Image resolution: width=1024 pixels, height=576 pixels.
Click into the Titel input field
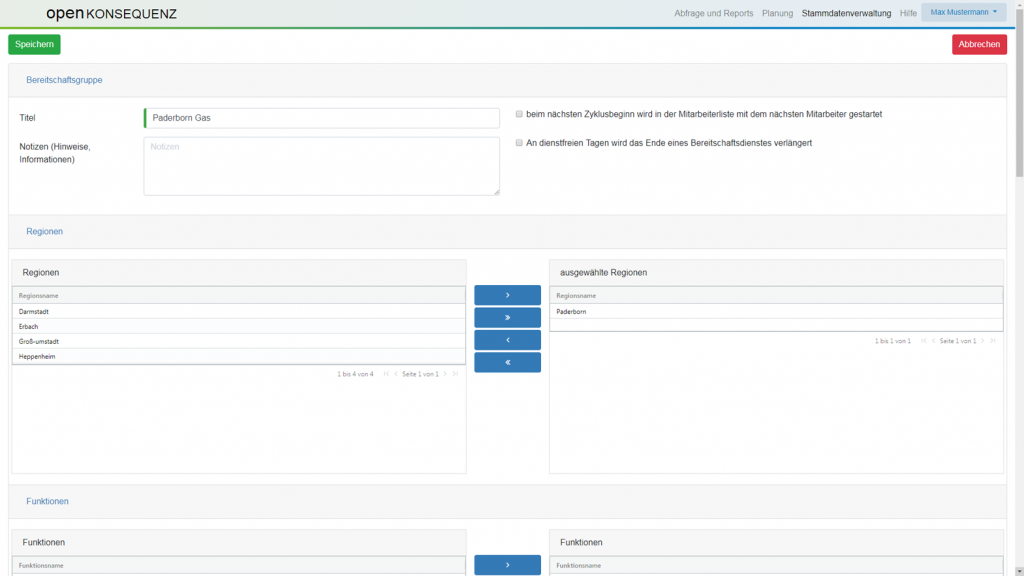pos(322,118)
